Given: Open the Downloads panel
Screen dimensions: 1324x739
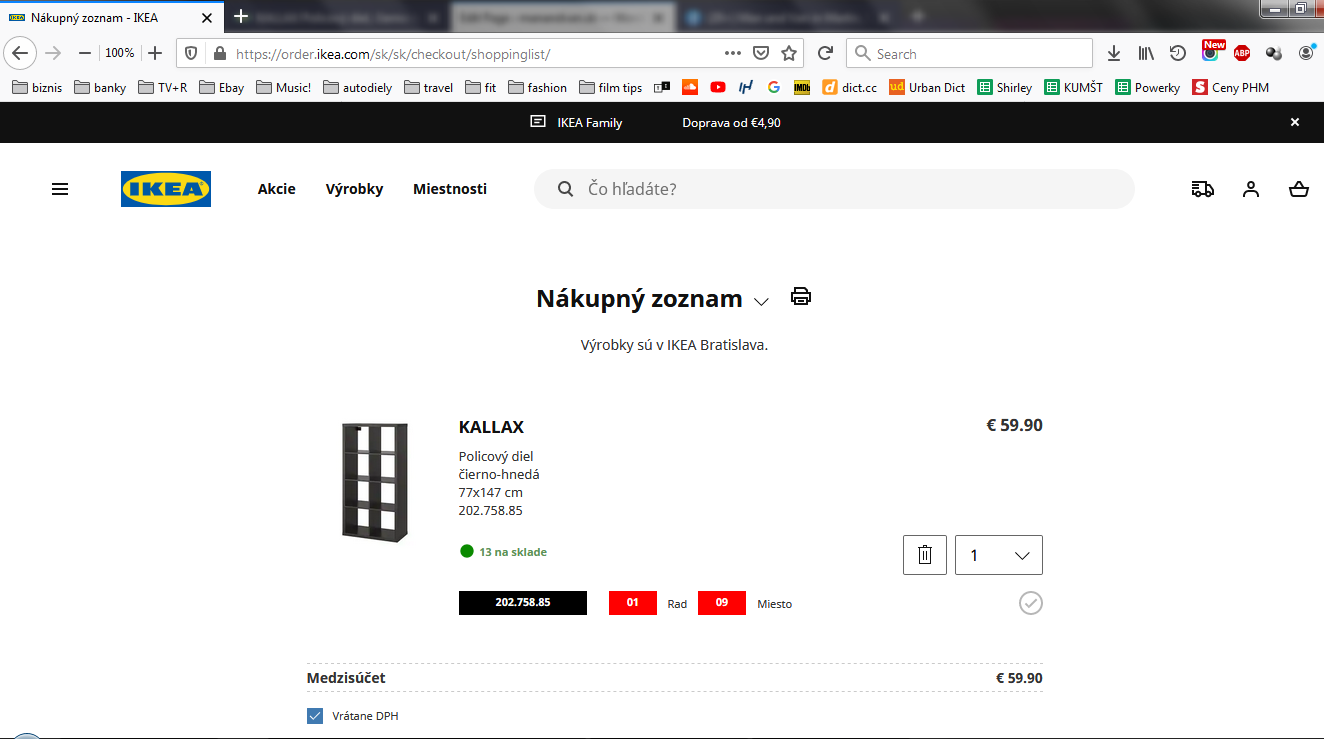Looking at the screenshot, I should tap(1114, 54).
